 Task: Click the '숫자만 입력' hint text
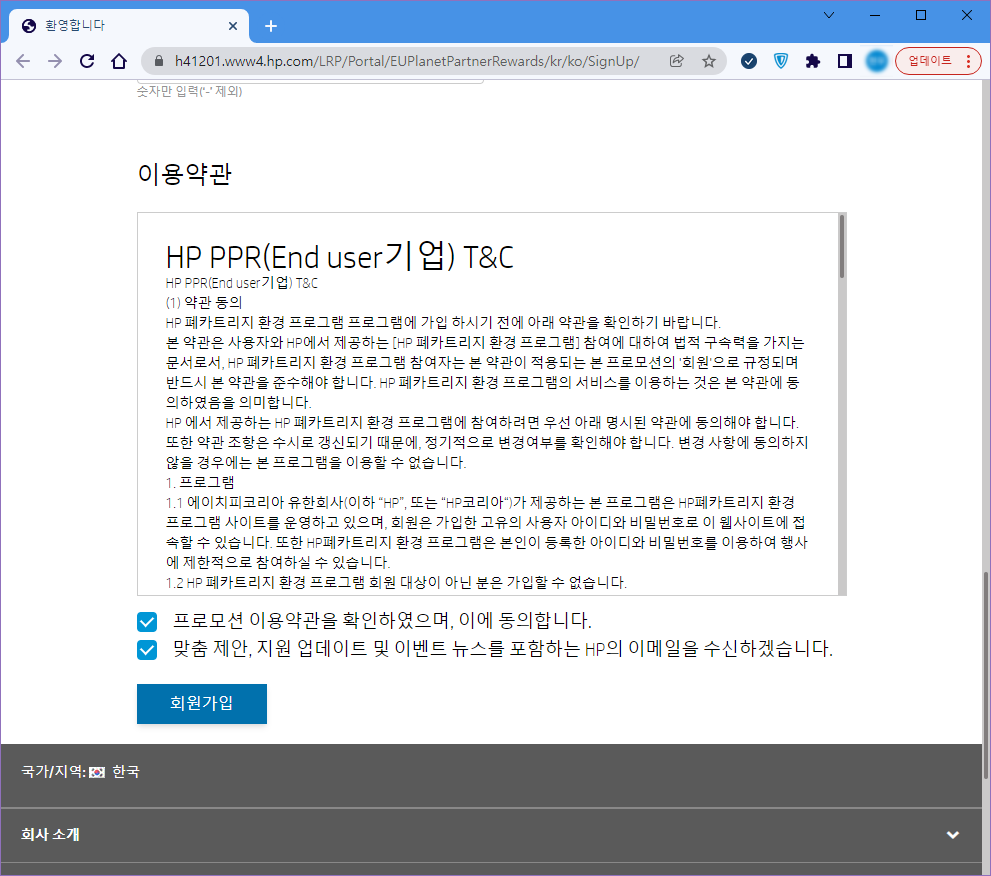click(190, 91)
